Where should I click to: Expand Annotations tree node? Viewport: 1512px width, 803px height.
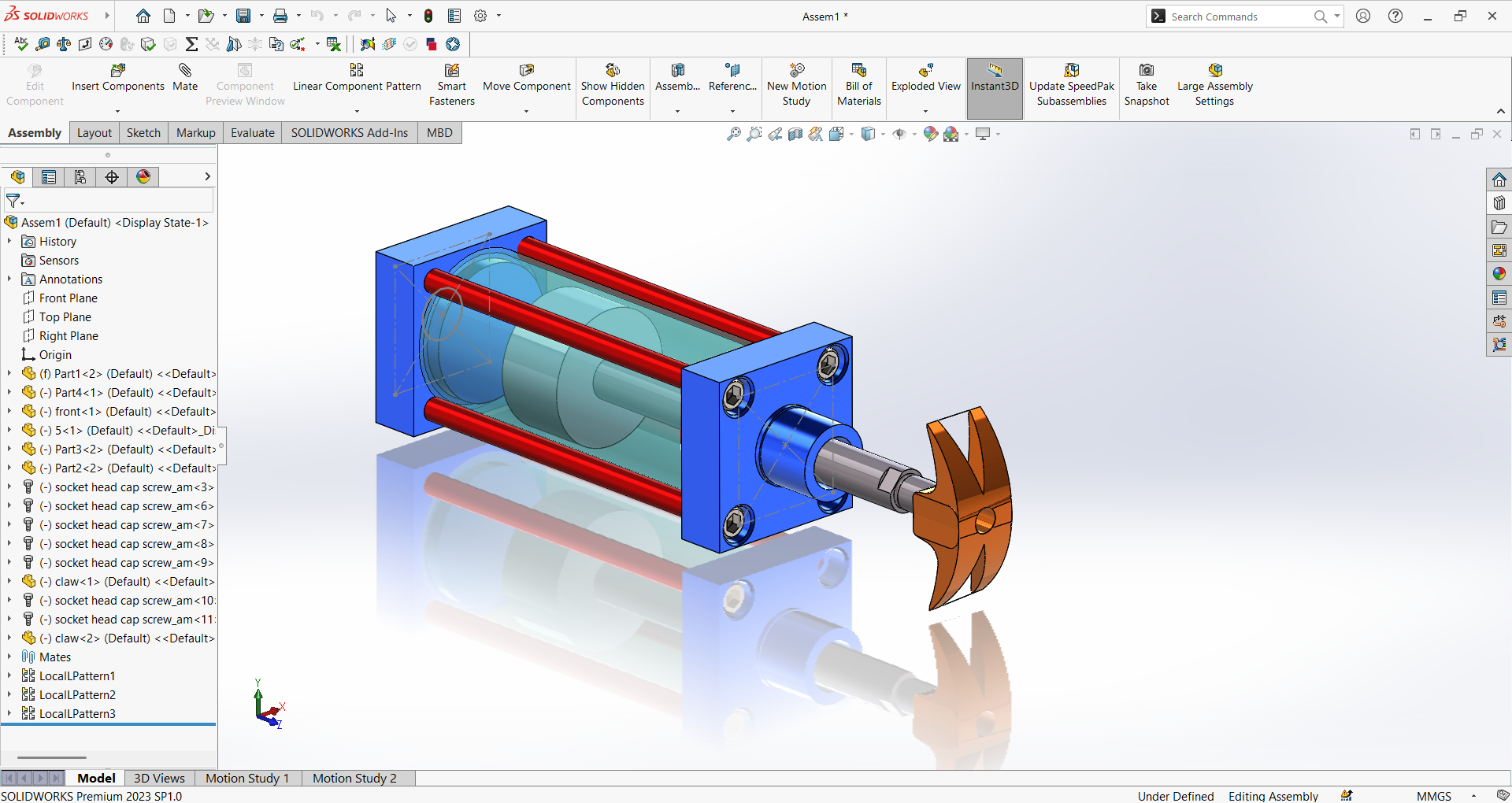[9, 279]
